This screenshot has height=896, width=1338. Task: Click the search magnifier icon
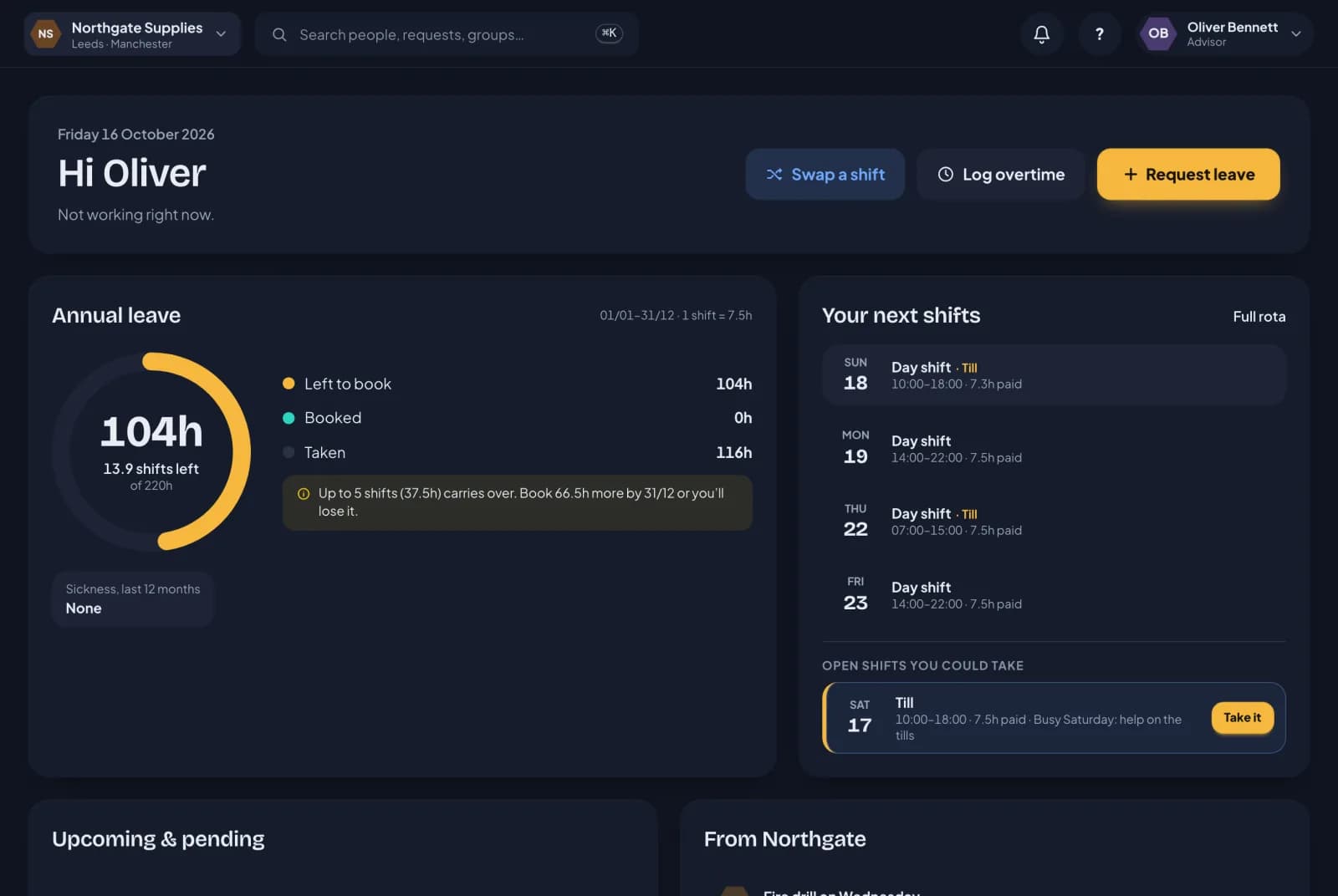point(279,34)
